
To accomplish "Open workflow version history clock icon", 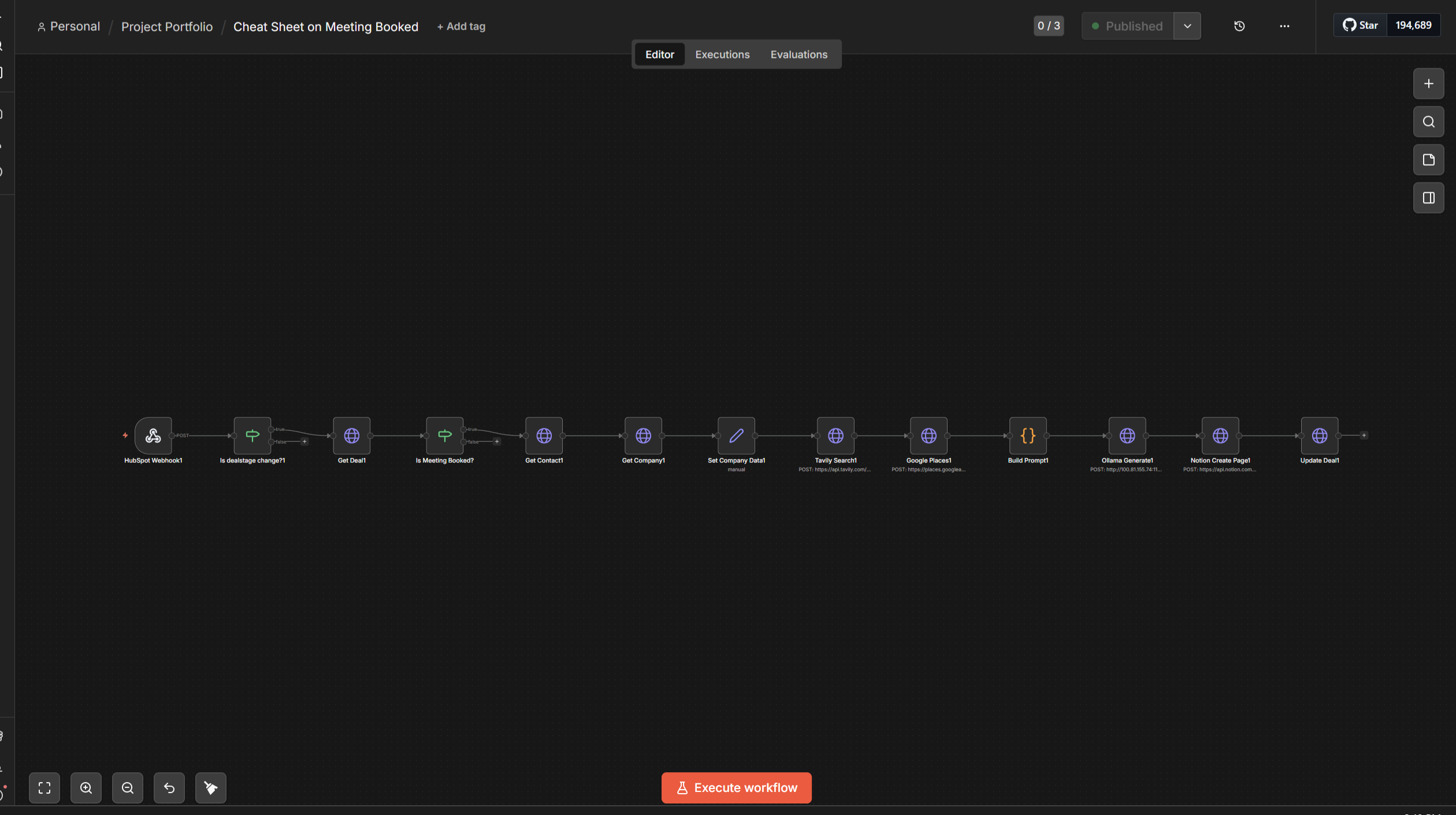I will click(x=1239, y=26).
